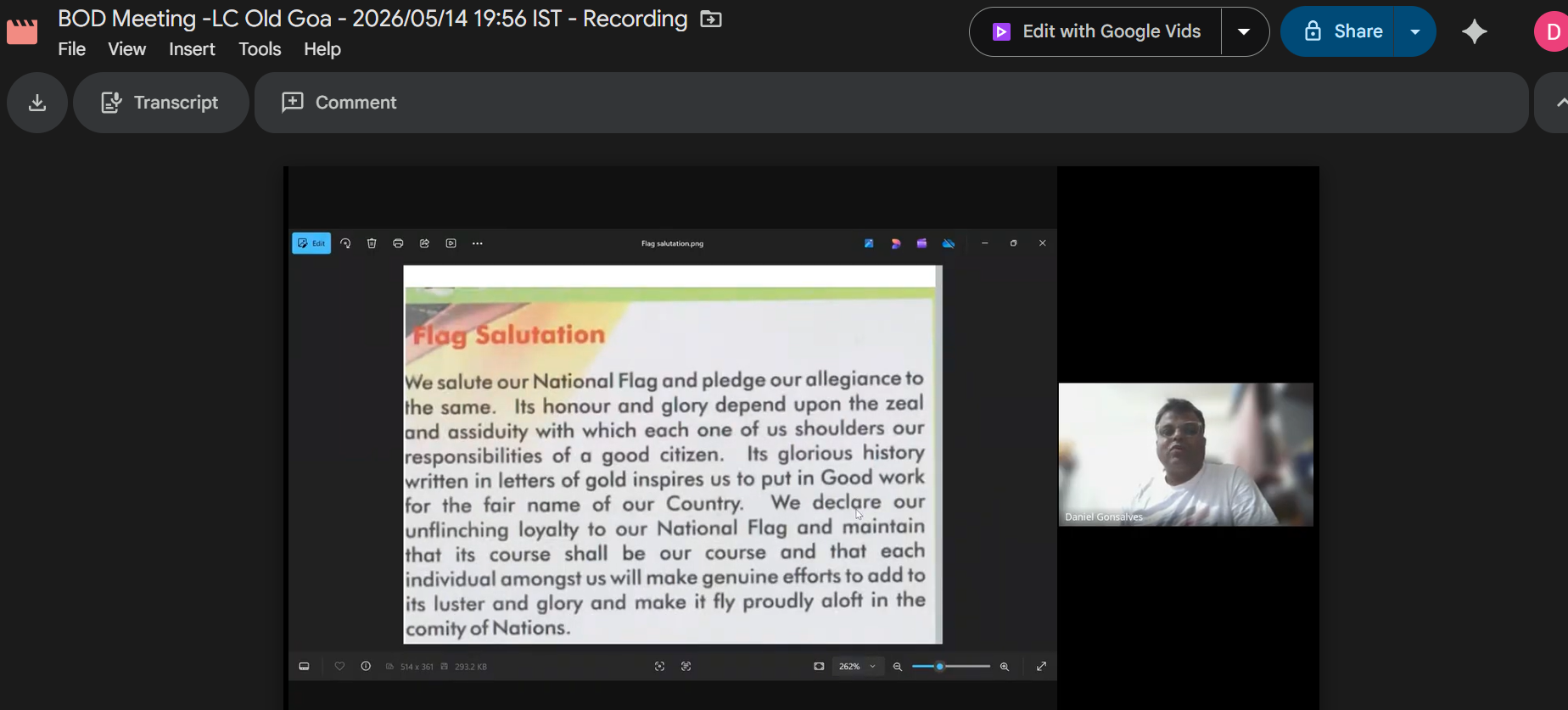1568x710 pixels.
Task: Click the Flag salutation.png file name
Action: tap(672, 243)
